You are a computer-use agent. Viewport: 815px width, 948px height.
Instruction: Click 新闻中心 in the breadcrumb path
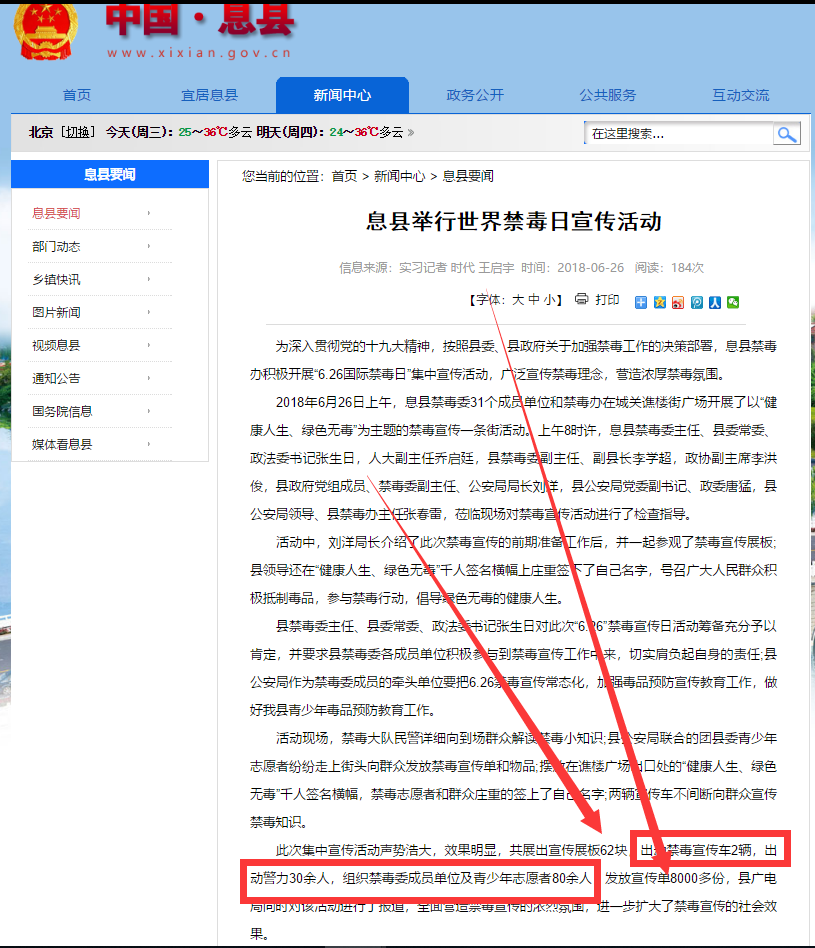coord(400,176)
